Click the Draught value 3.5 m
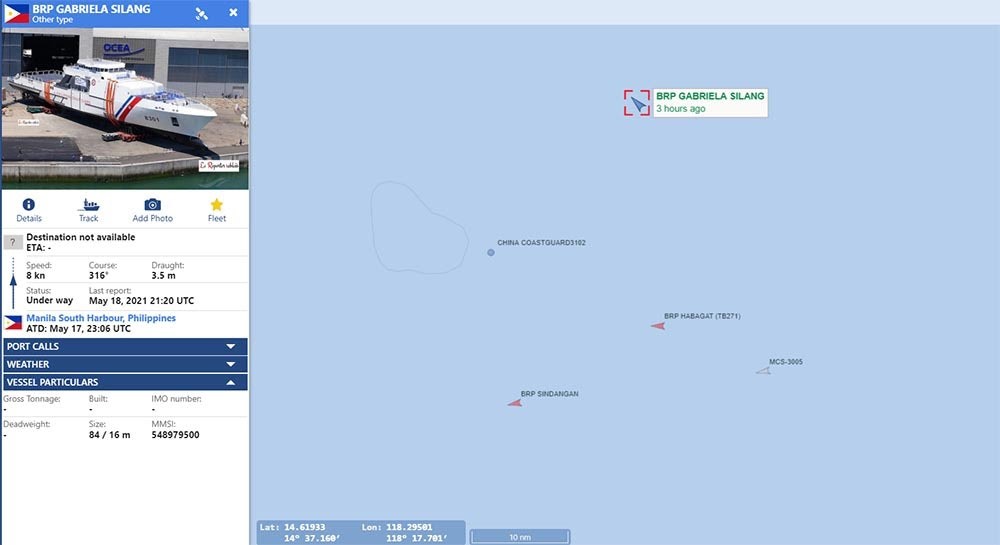 (x=163, y=275)
